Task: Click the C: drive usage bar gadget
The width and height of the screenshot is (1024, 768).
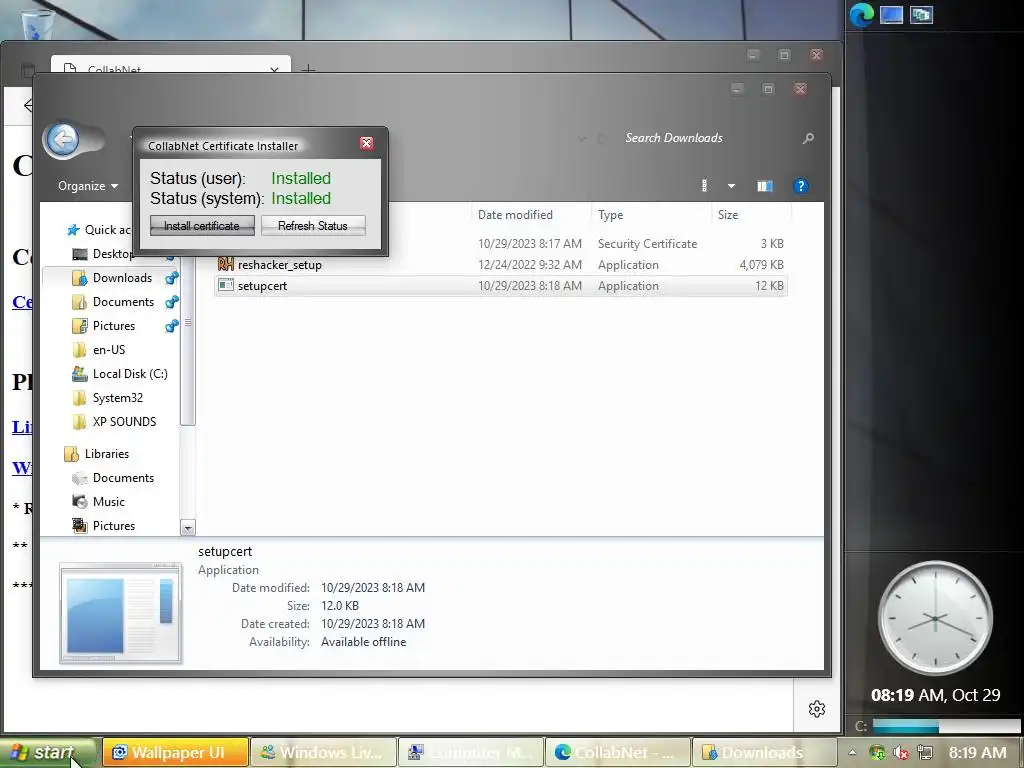Action: (945, 726)
